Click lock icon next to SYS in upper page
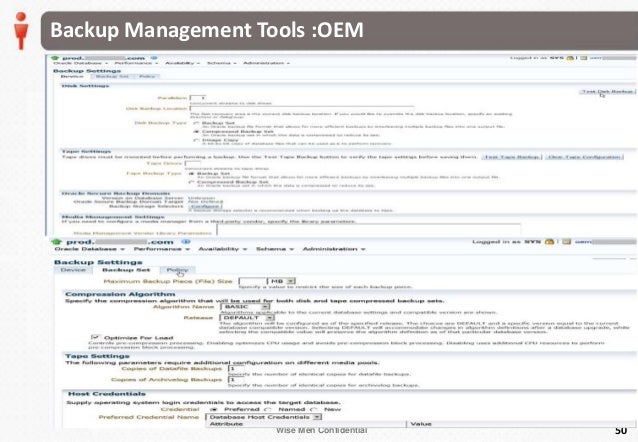Viewport: 638px width, 442px height. pos(570,58)
